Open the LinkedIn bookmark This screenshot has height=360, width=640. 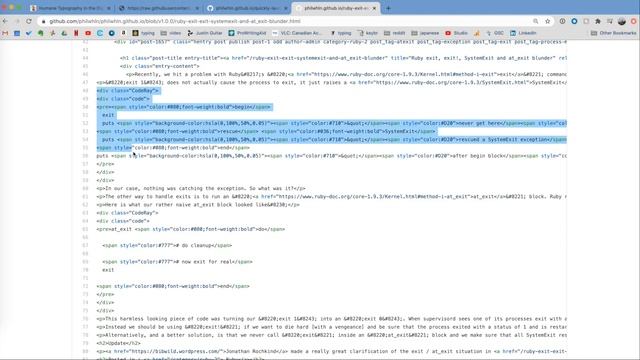point(523,33)
